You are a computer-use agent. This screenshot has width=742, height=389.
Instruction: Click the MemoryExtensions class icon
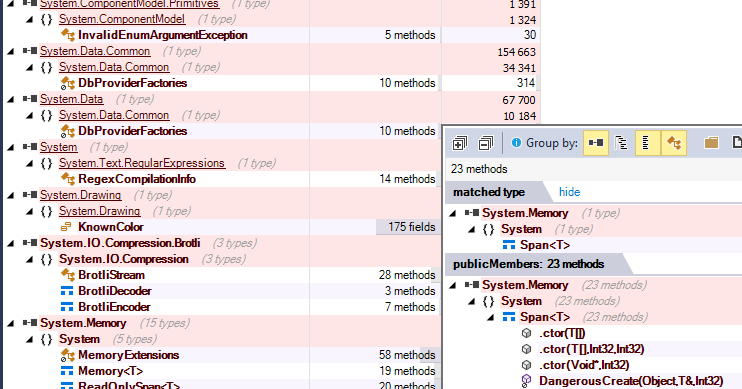(x=68, y=354)
